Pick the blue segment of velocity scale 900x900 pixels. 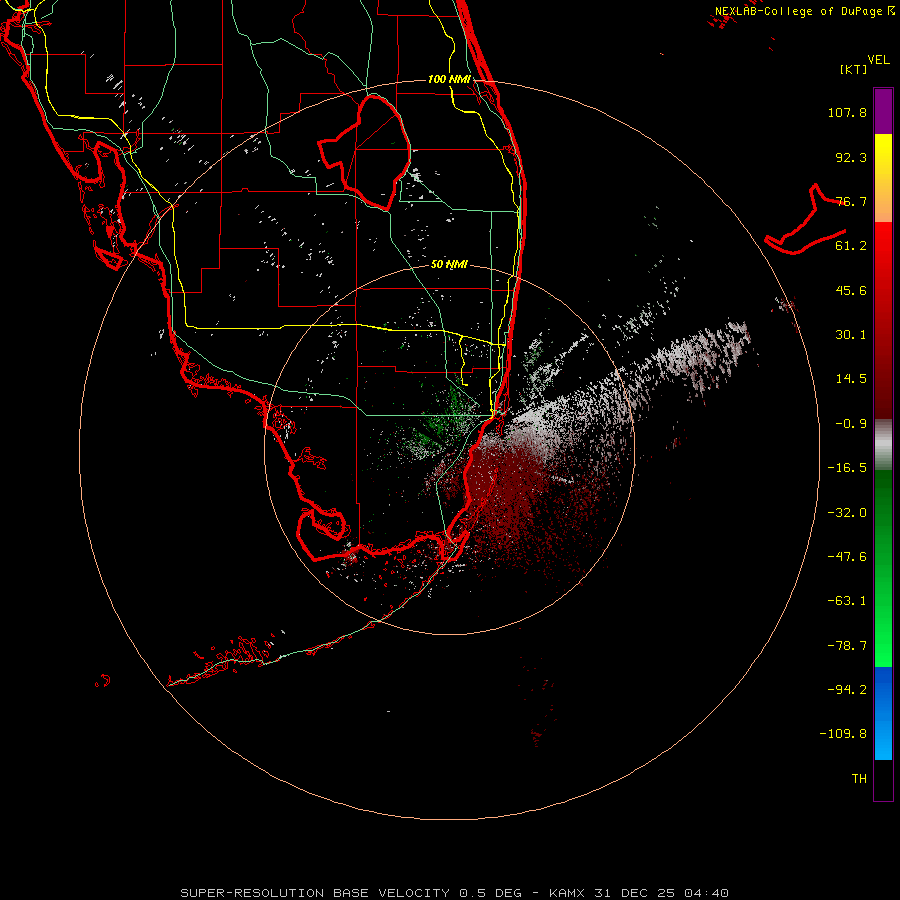pyautogui.click(x=883, y=713)
